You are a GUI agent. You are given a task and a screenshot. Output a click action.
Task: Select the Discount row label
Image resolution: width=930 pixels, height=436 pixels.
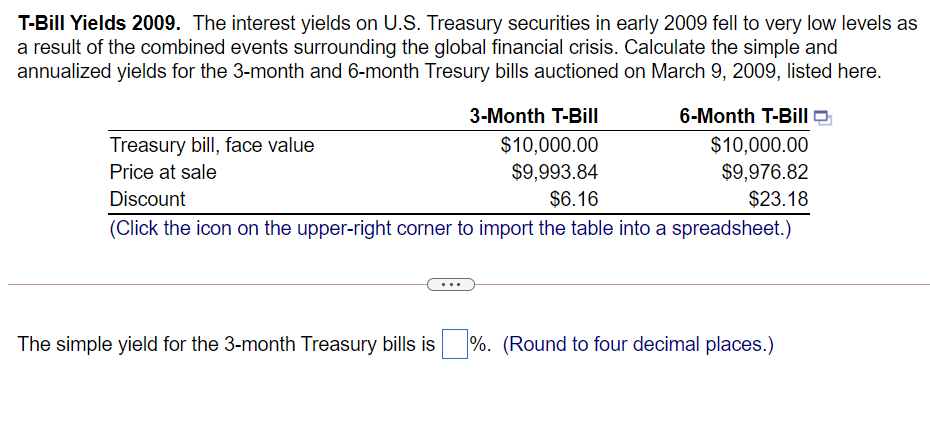(148, 199)
